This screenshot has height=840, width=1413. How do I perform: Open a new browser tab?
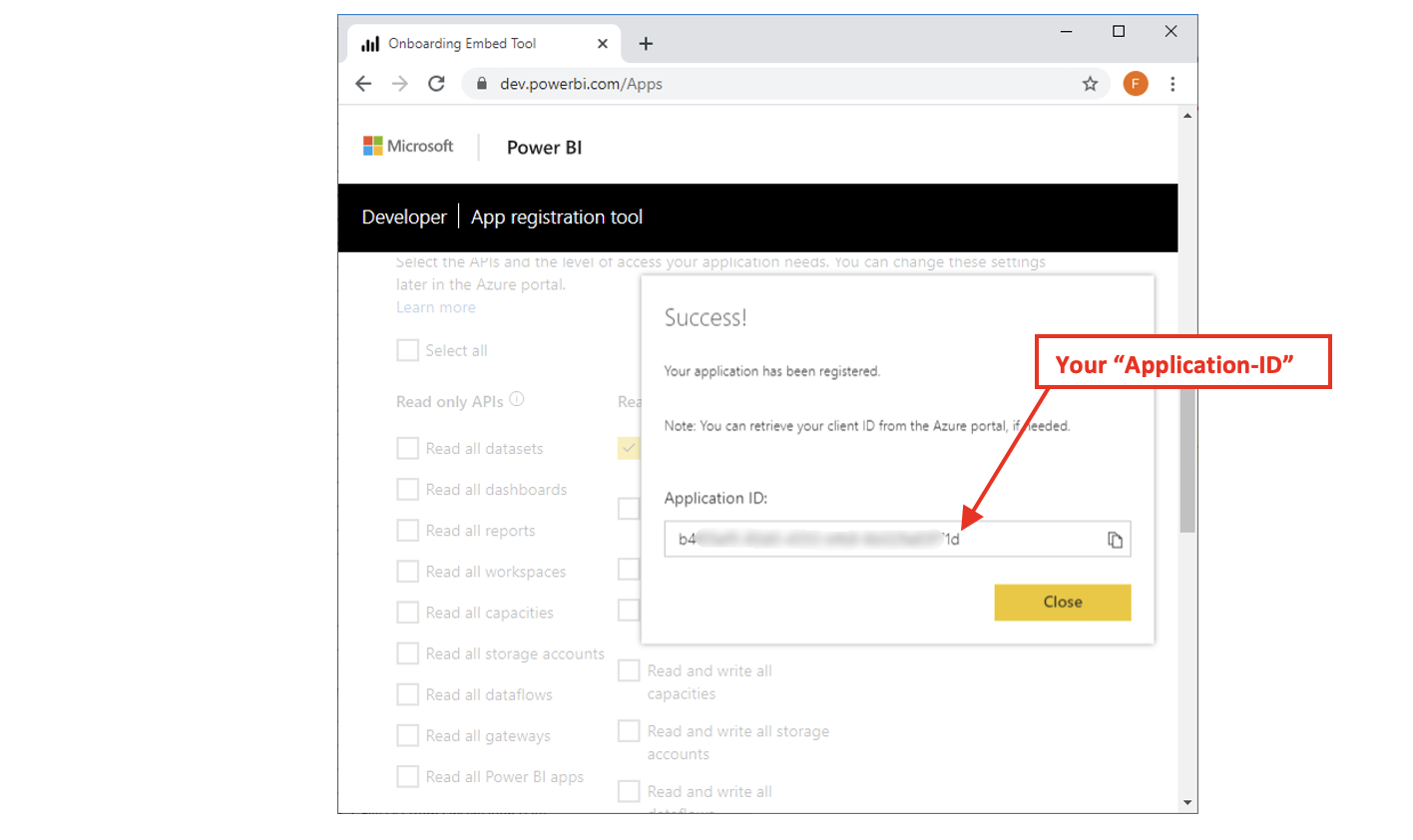[x=646, y=44]
